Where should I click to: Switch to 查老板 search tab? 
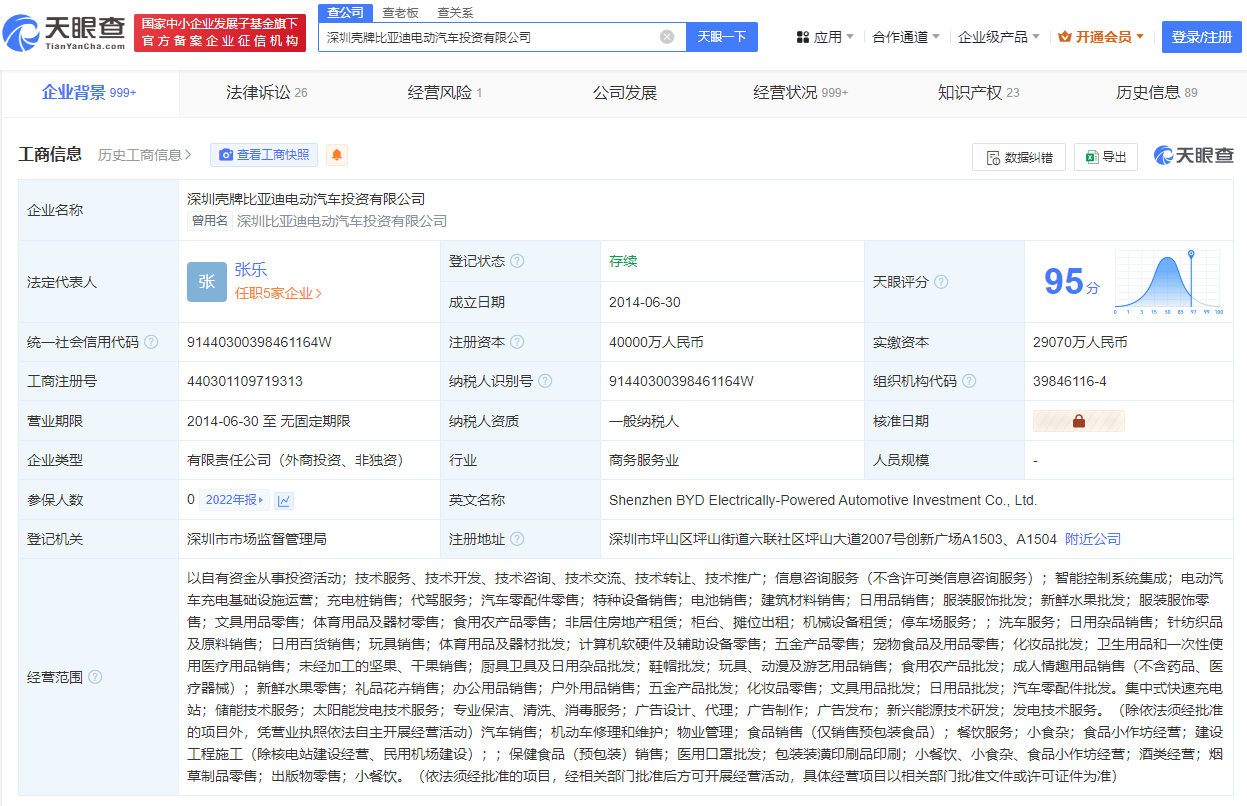click(x=400, y=12)
